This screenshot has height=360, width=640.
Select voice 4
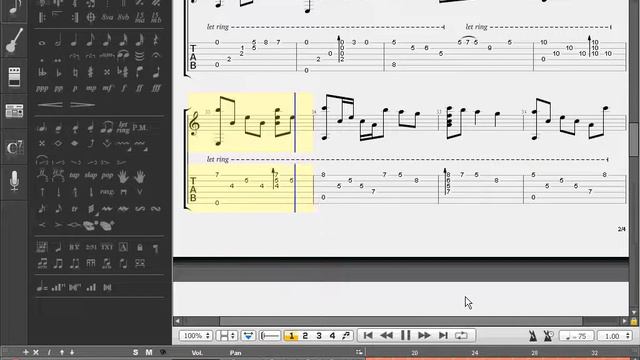[332, 336]
